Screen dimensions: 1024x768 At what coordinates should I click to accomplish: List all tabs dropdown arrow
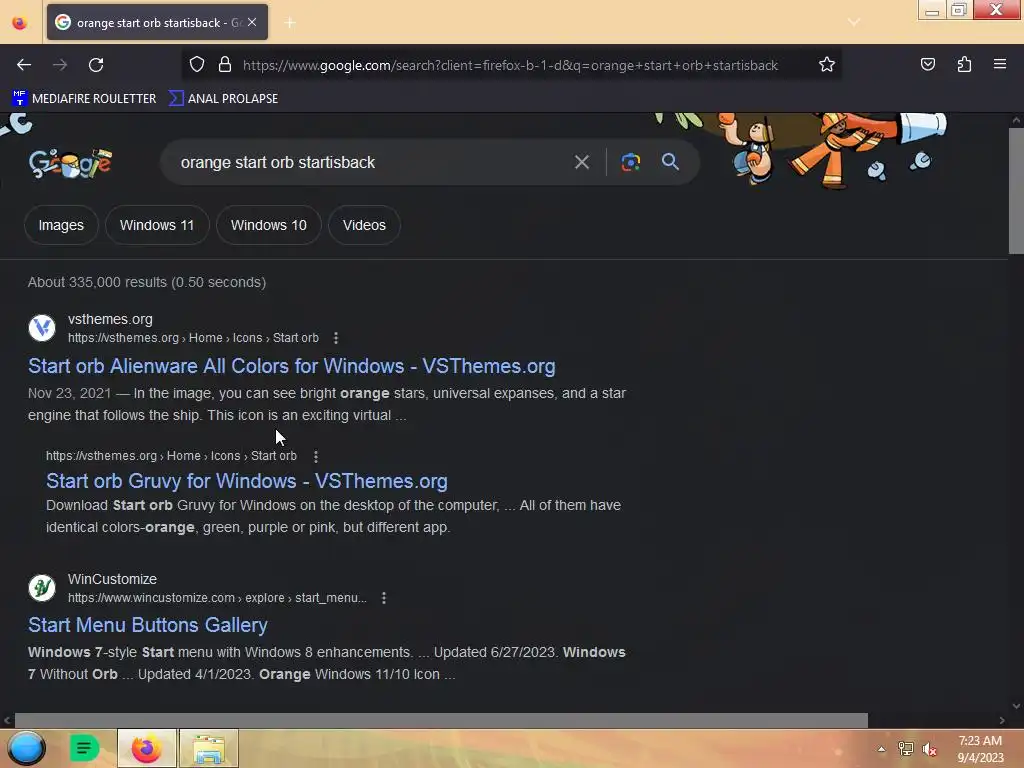pos(854,23)
